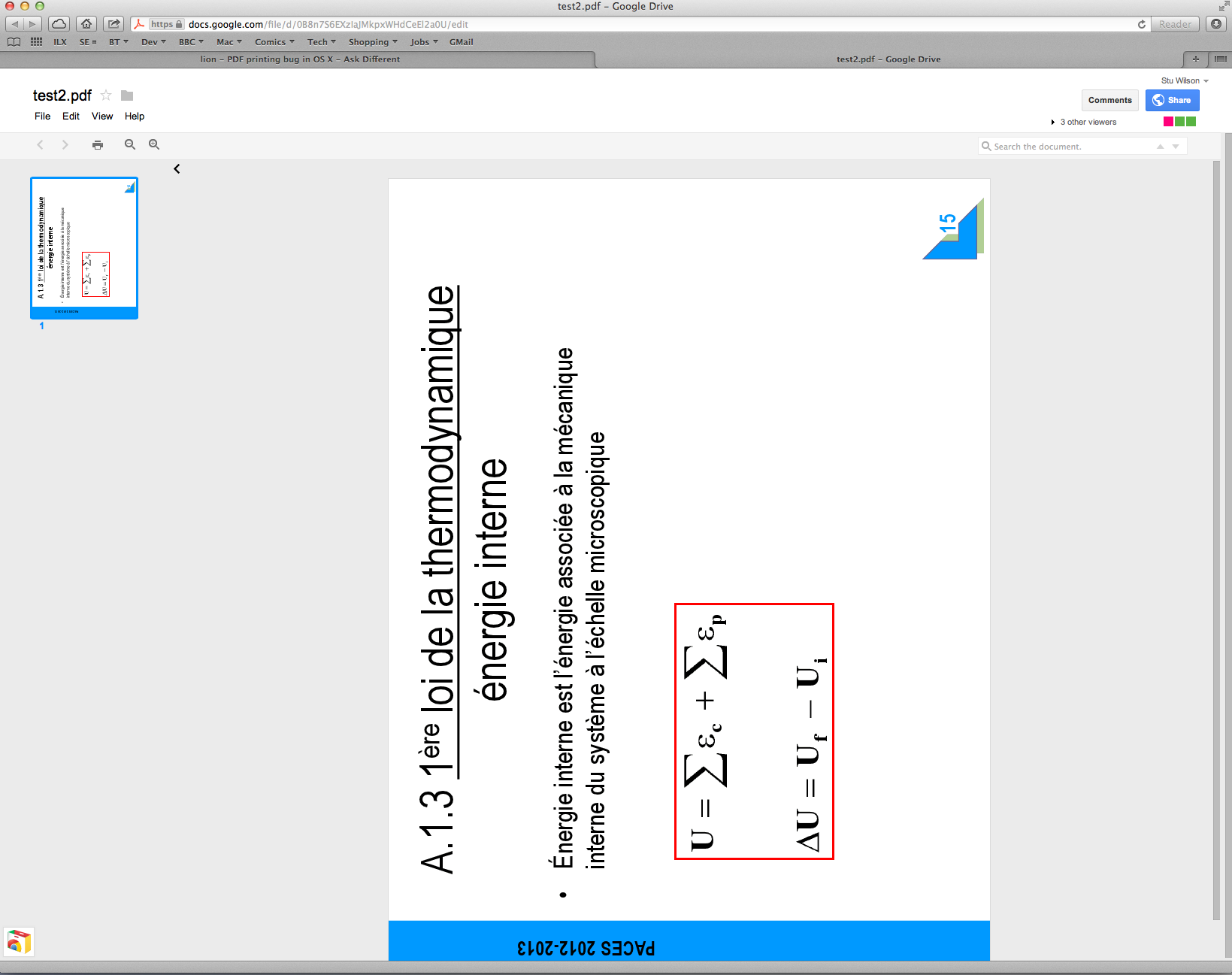
Task: Click the Reader button in address bar
Action: [x=1175, y=24]
